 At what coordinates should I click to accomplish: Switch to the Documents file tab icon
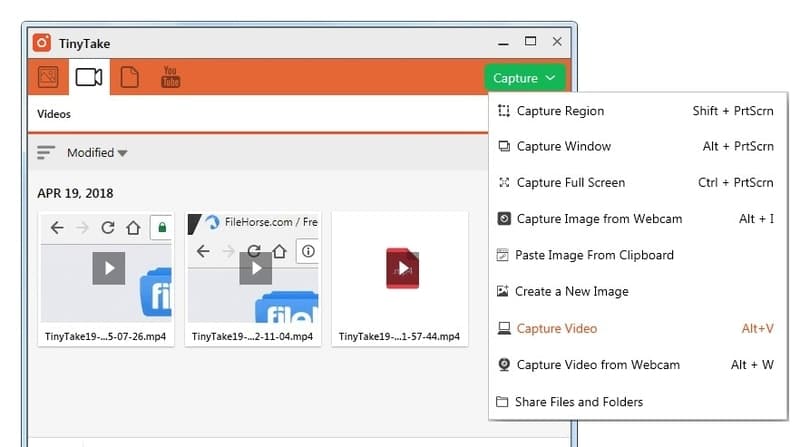click(130, 77)
